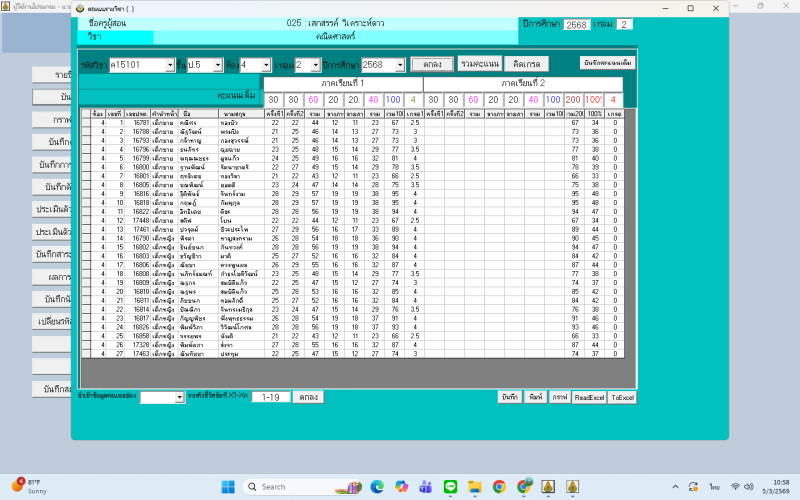The width and height of the screenshot is (800, 500).
Task: Open the LINE app in taskbar
Action: pyautogui.click(x=450, y=487)
